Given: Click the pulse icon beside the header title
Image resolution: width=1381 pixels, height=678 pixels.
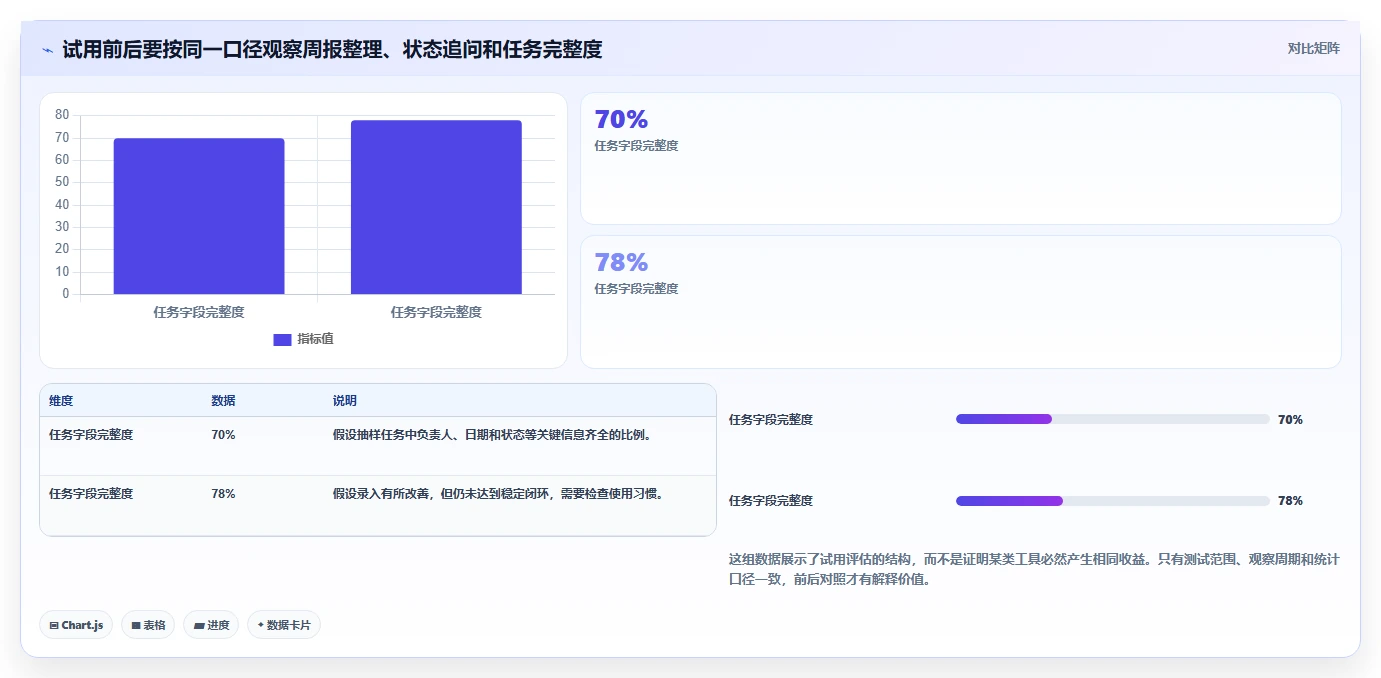Looking at the screenshot, I should pyautogui.click(x=48, y=49).
